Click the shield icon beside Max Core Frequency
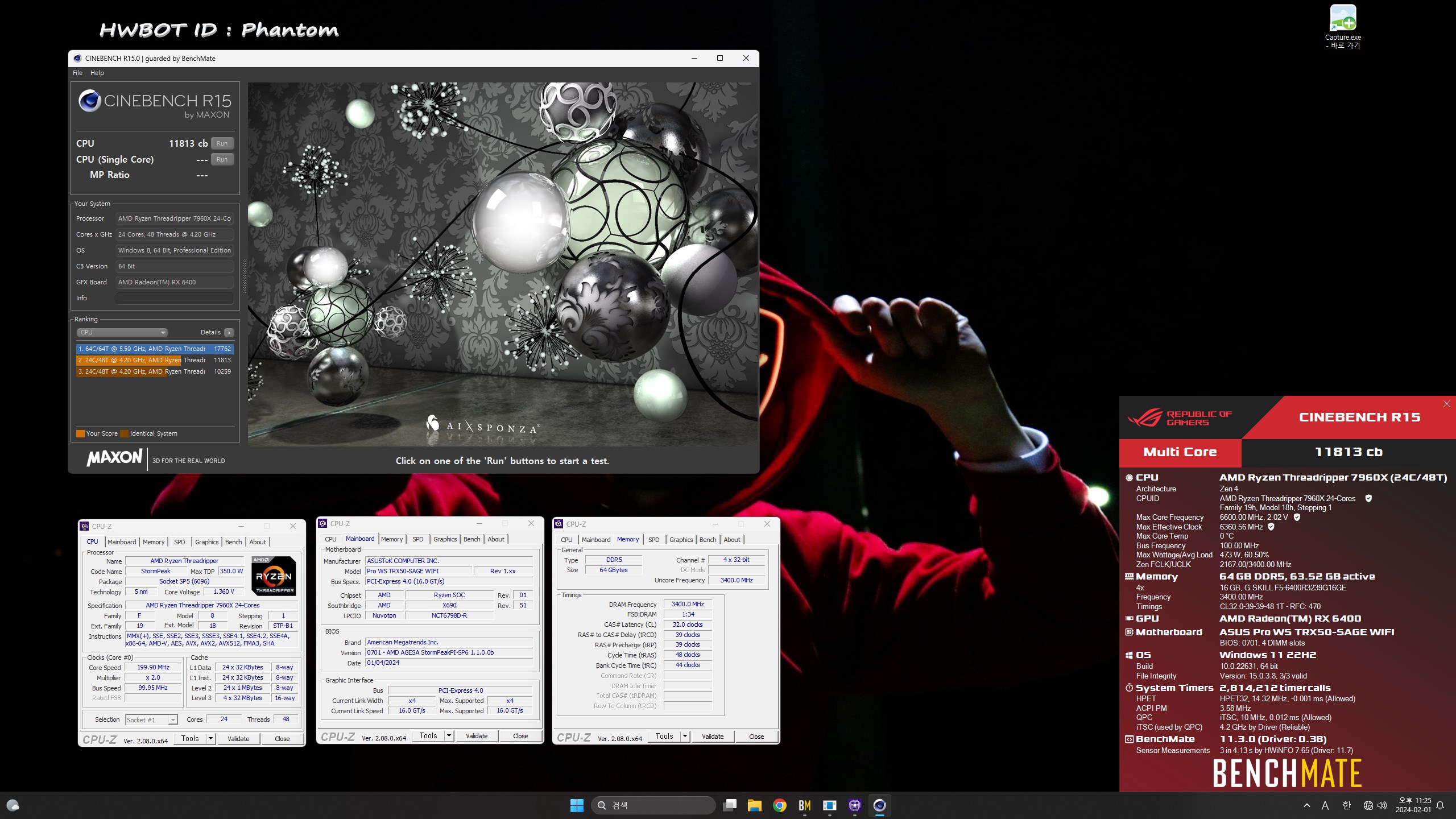Image resolution: width=1456 pixels, height=819 pixels. 1297,517
